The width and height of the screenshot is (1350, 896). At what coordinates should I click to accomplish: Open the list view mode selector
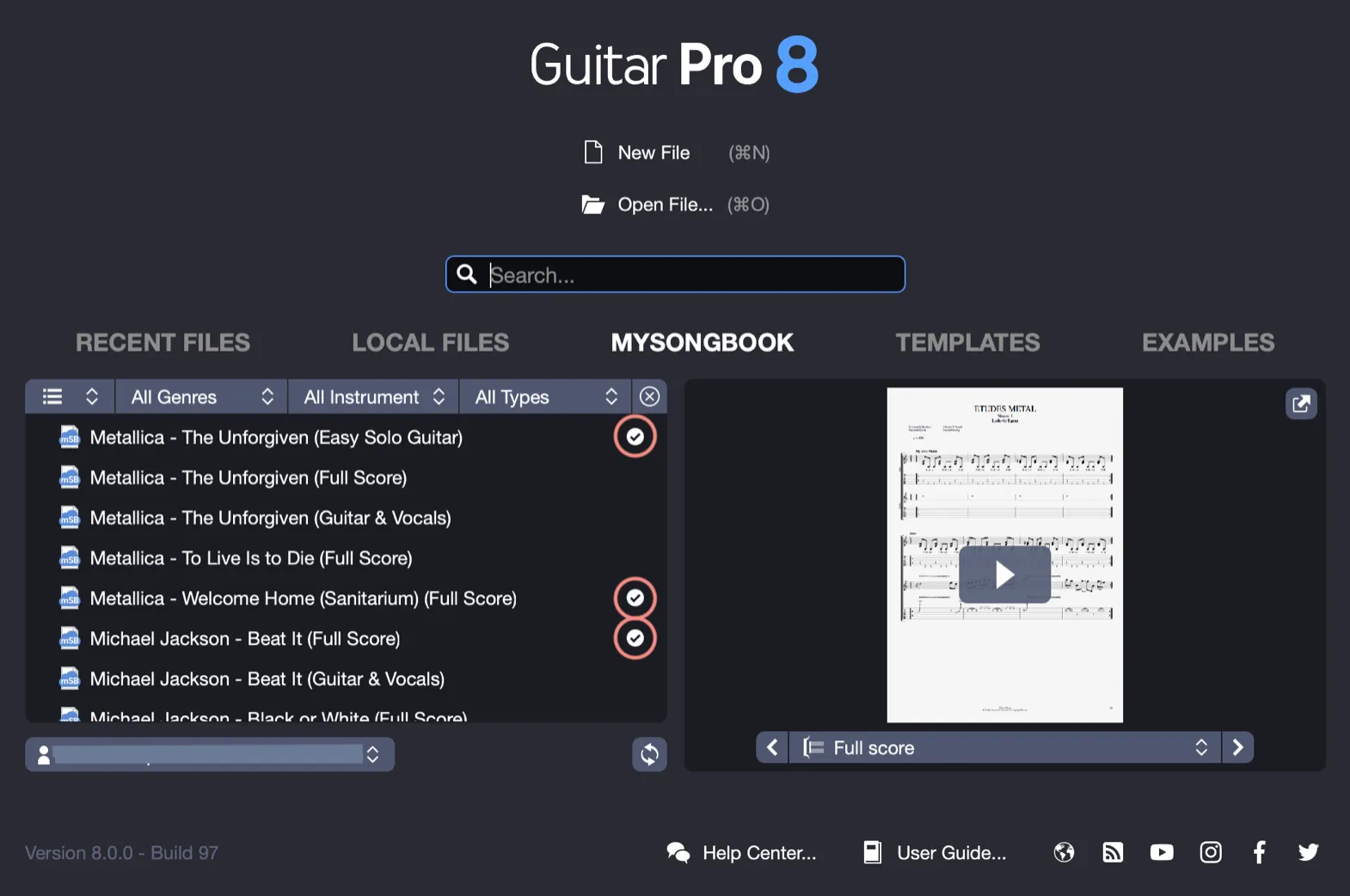click(x=71, y=396)
